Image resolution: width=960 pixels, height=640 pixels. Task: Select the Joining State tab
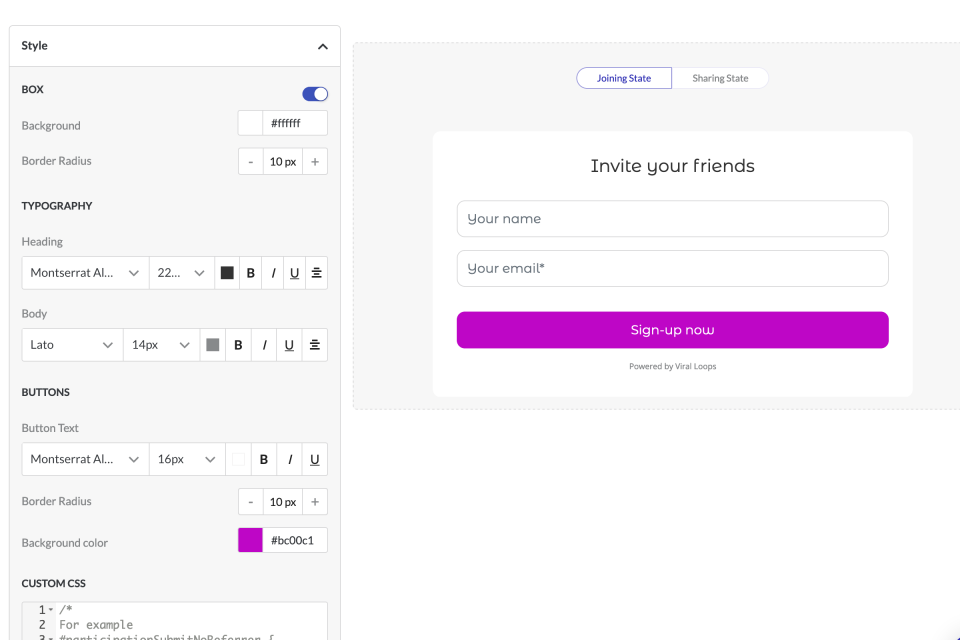pyautogui.click(x=624, y=78)
